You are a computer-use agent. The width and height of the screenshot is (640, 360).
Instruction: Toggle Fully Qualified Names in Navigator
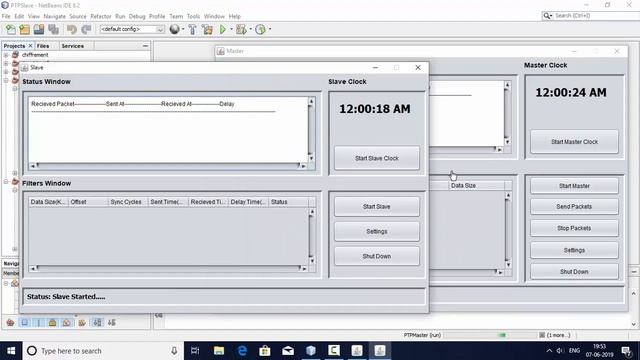click(82, 322)
